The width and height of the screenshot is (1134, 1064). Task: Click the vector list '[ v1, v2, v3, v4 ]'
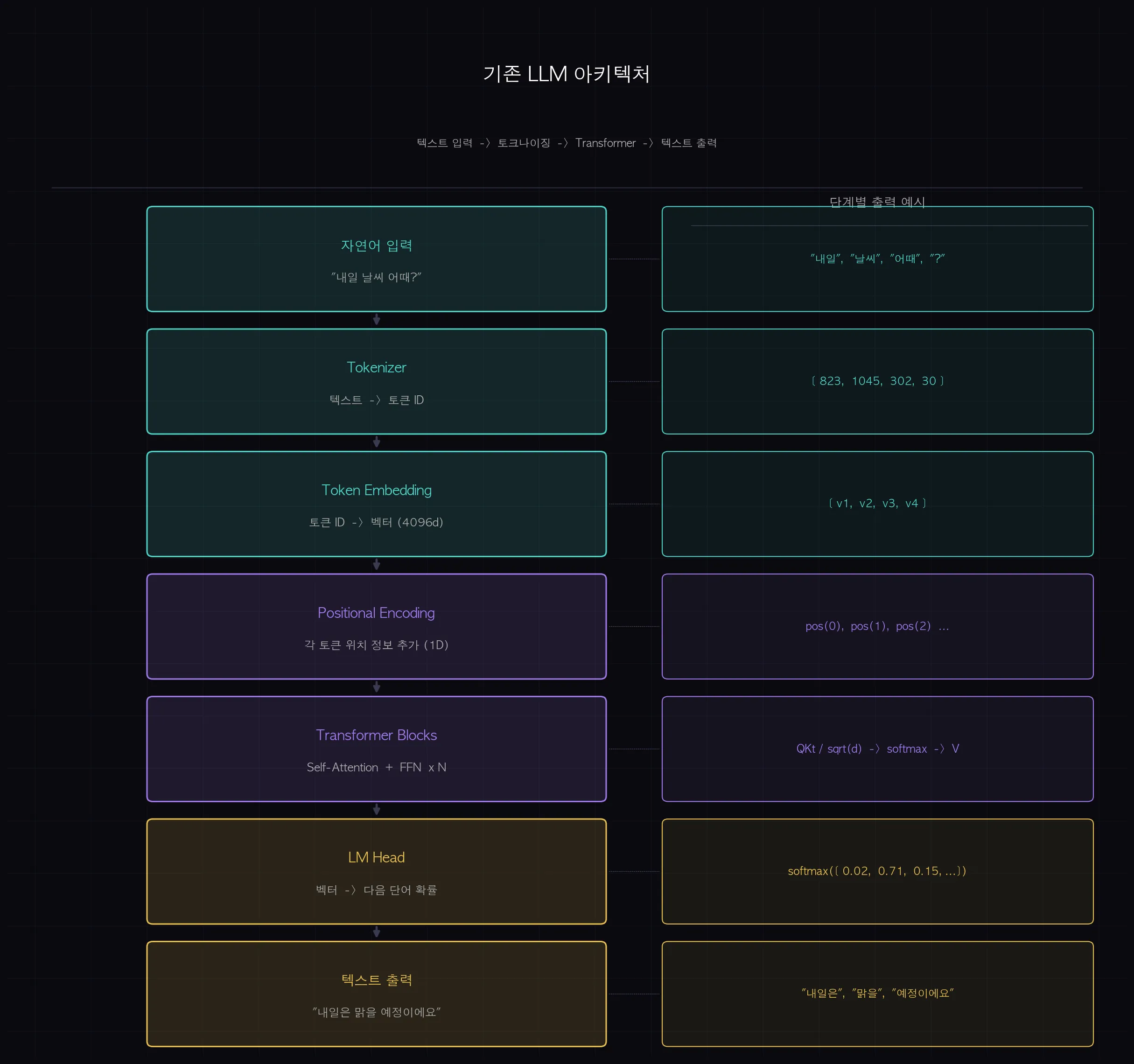click(877, 503)
